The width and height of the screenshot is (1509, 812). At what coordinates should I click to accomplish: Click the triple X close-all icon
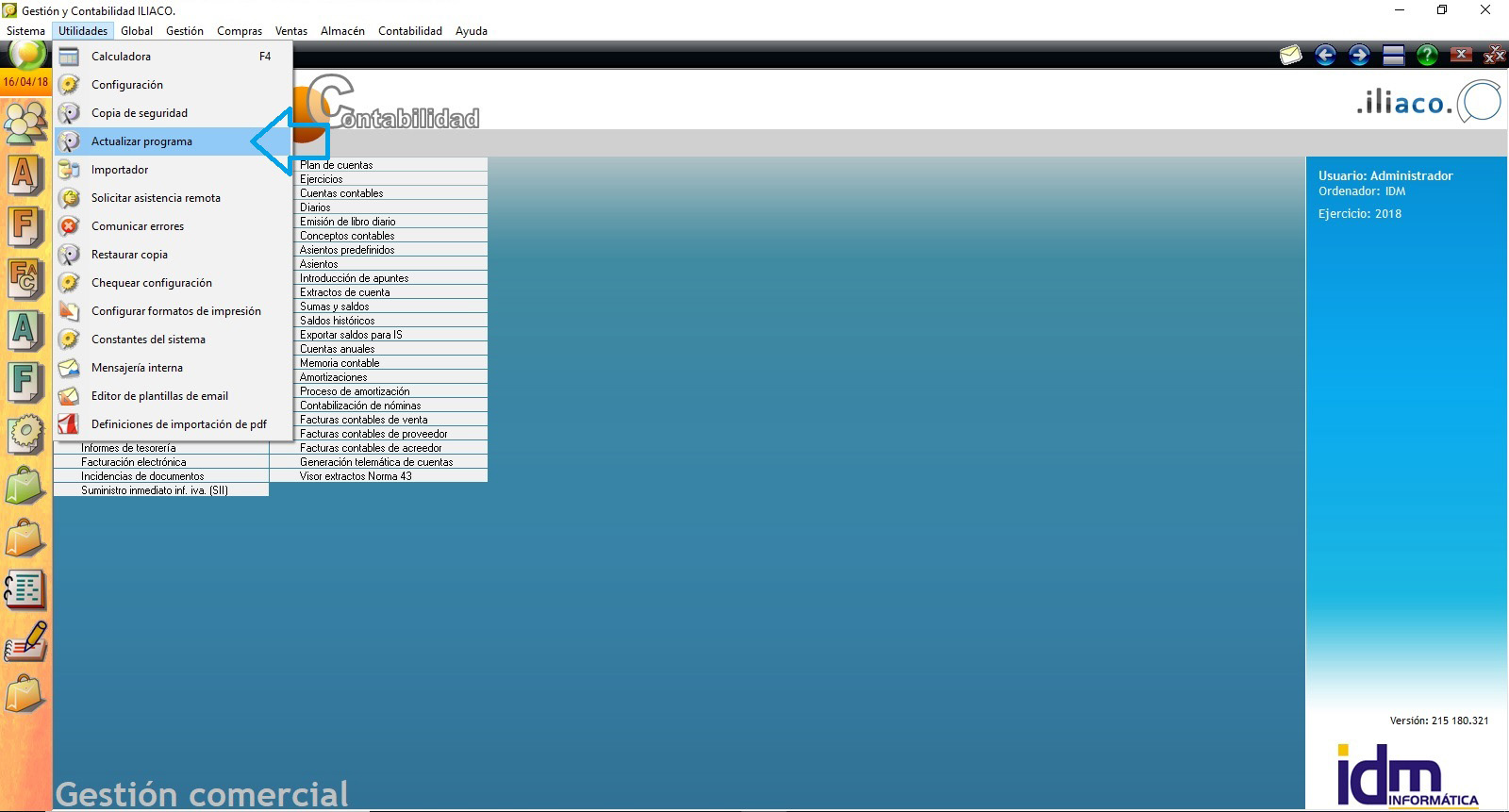point(1495,55)
